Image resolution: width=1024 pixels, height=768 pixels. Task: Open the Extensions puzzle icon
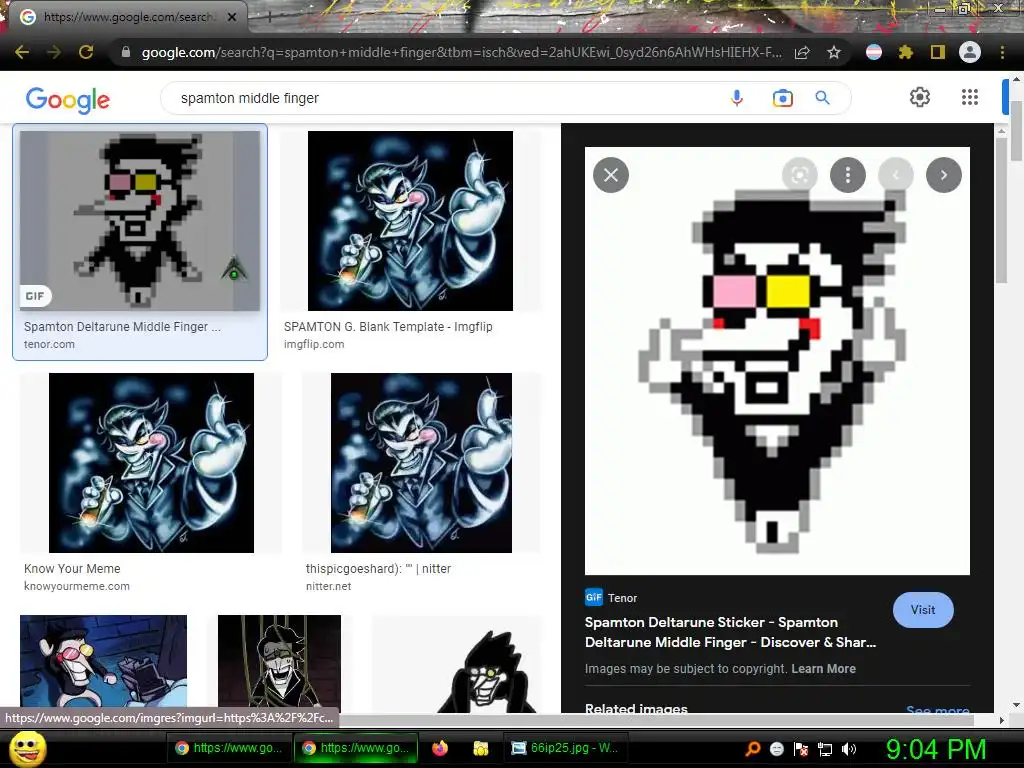click(905, 52)
